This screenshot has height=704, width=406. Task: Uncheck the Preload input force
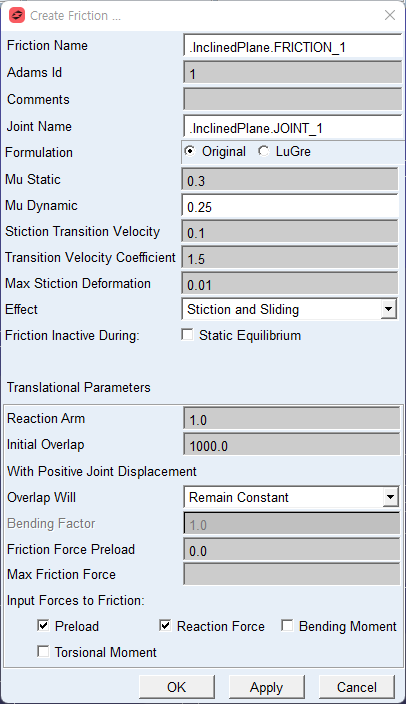coord(43,625)
